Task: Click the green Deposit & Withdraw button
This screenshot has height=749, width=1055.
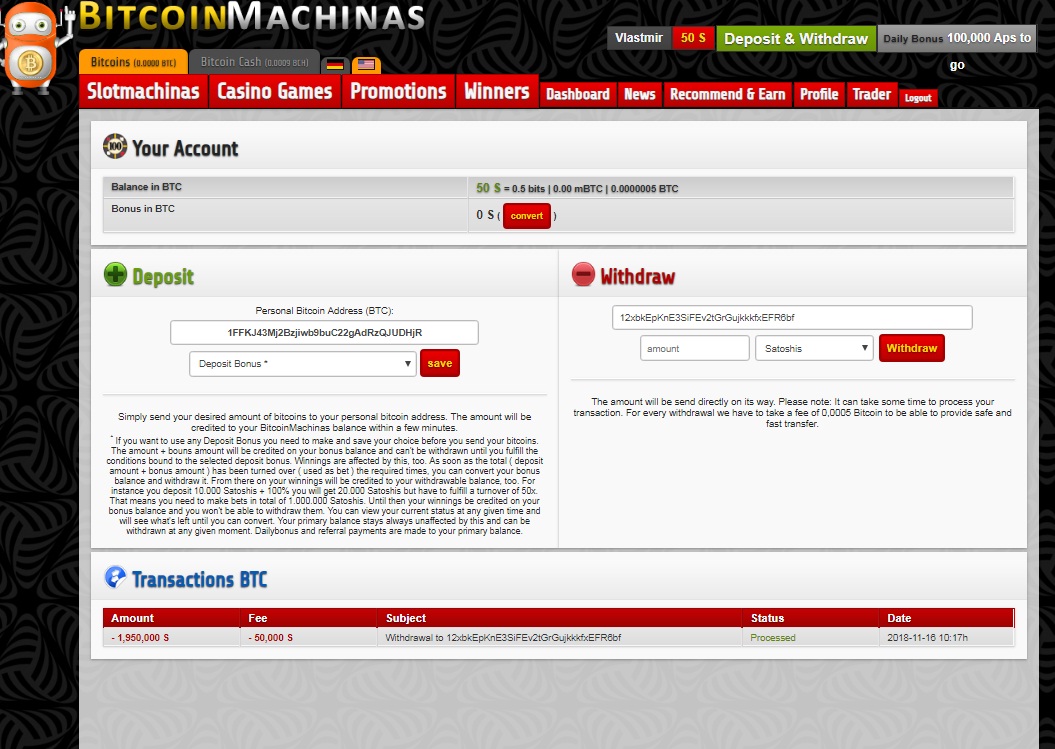Action: 795,39
